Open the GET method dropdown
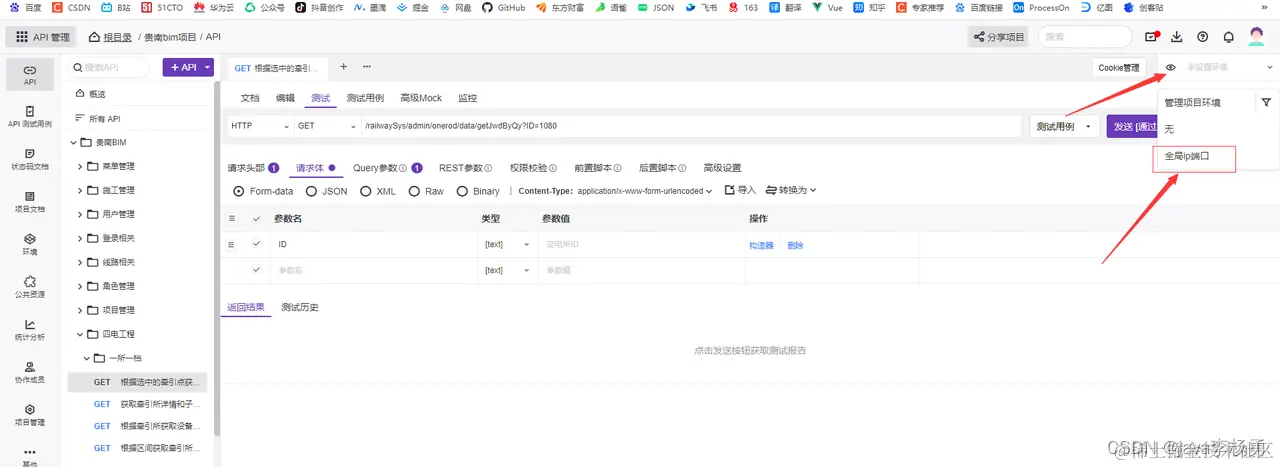This screenshot has height=467, width=1280. 327,126
